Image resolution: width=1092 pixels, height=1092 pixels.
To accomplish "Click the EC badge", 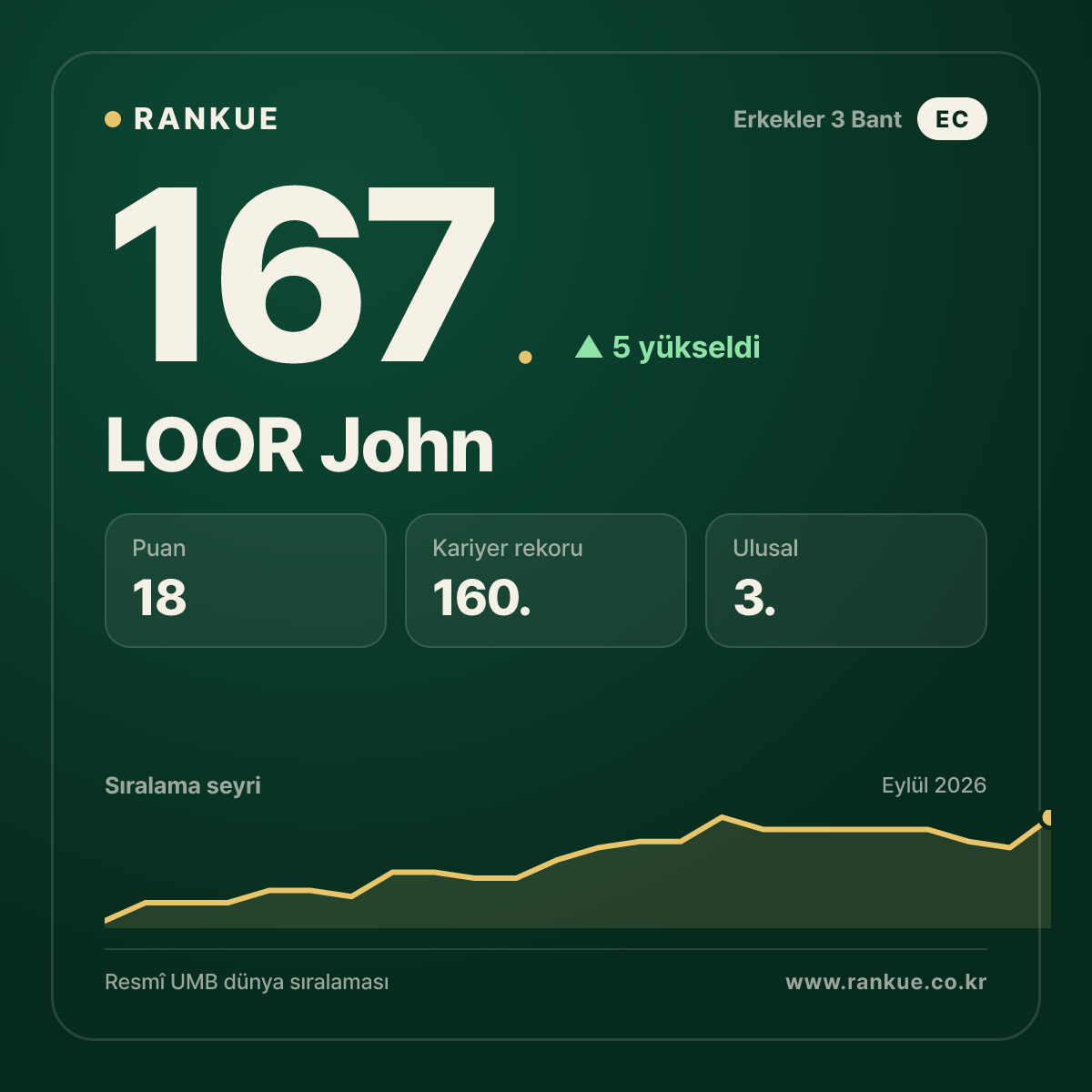I will (952, 119).
